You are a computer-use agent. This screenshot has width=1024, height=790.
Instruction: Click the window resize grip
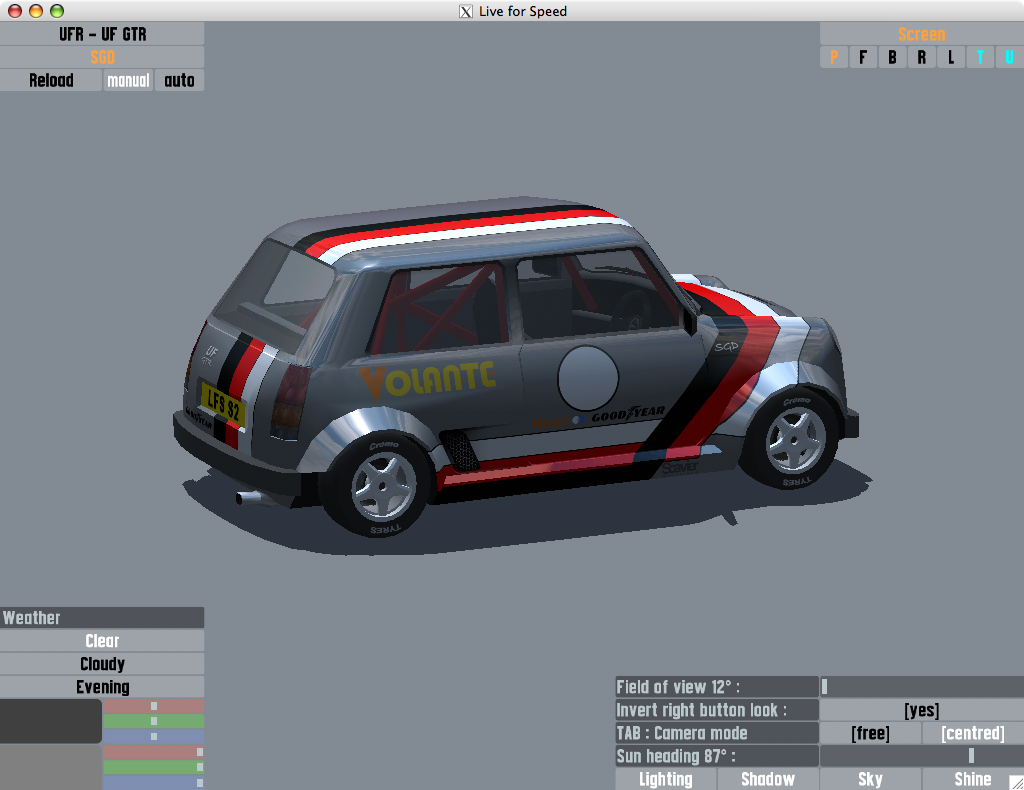[1016, 782]
